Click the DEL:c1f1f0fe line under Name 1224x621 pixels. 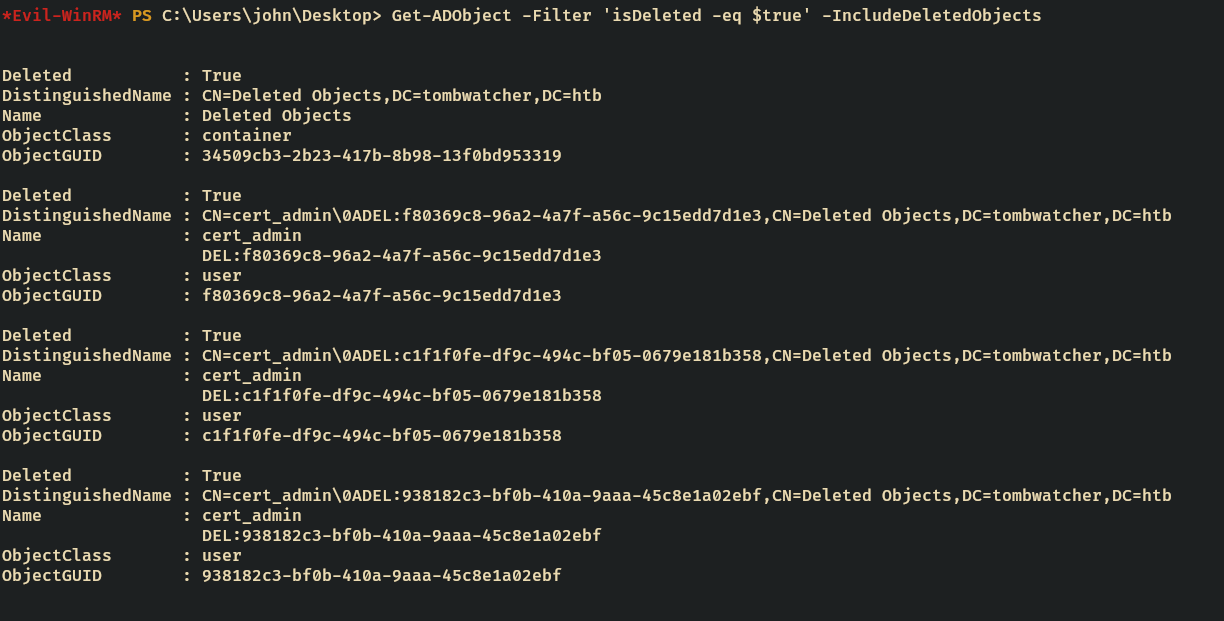[x=401, y=396]
